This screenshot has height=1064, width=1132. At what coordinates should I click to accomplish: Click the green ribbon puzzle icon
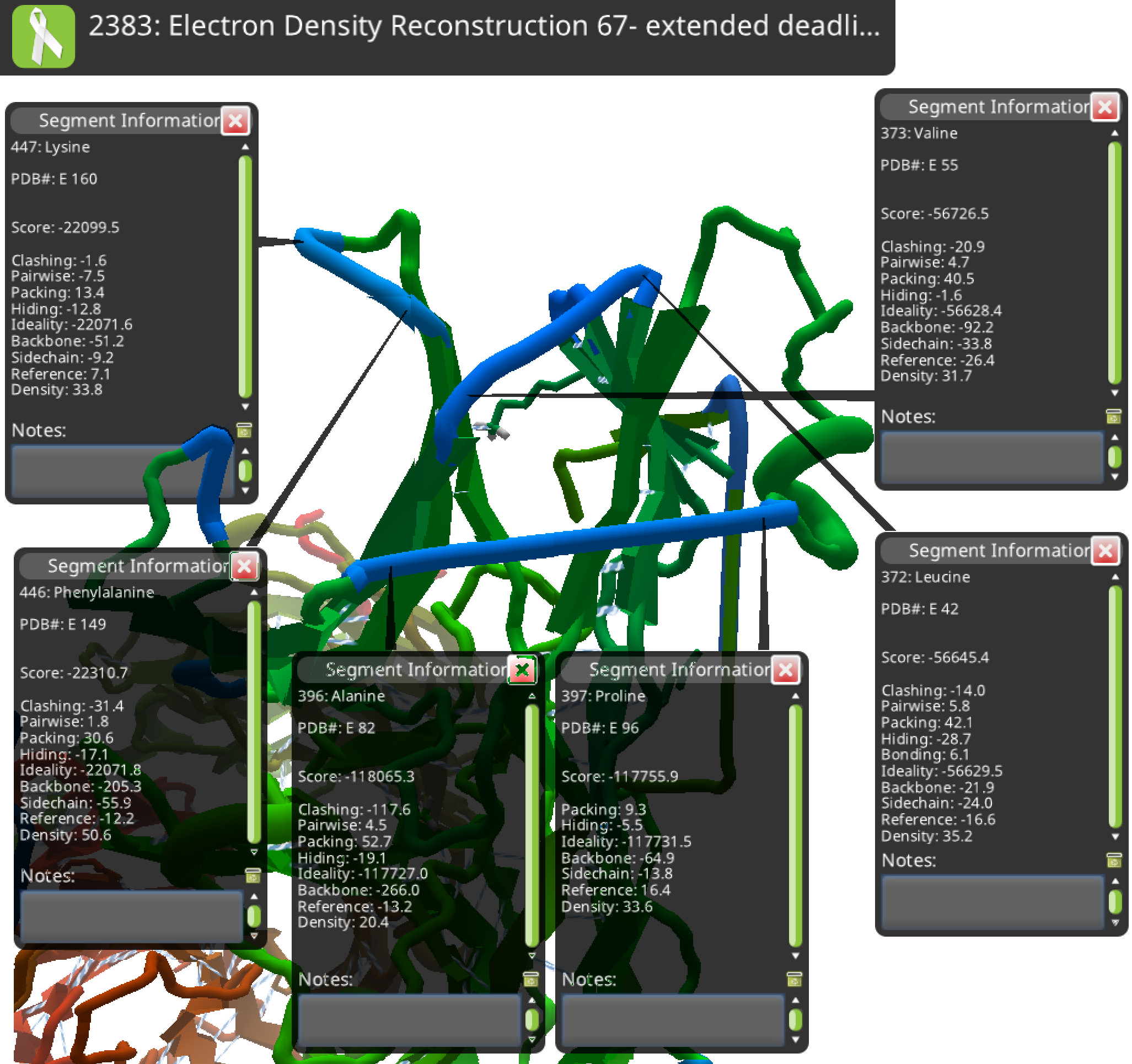point(43,36)
